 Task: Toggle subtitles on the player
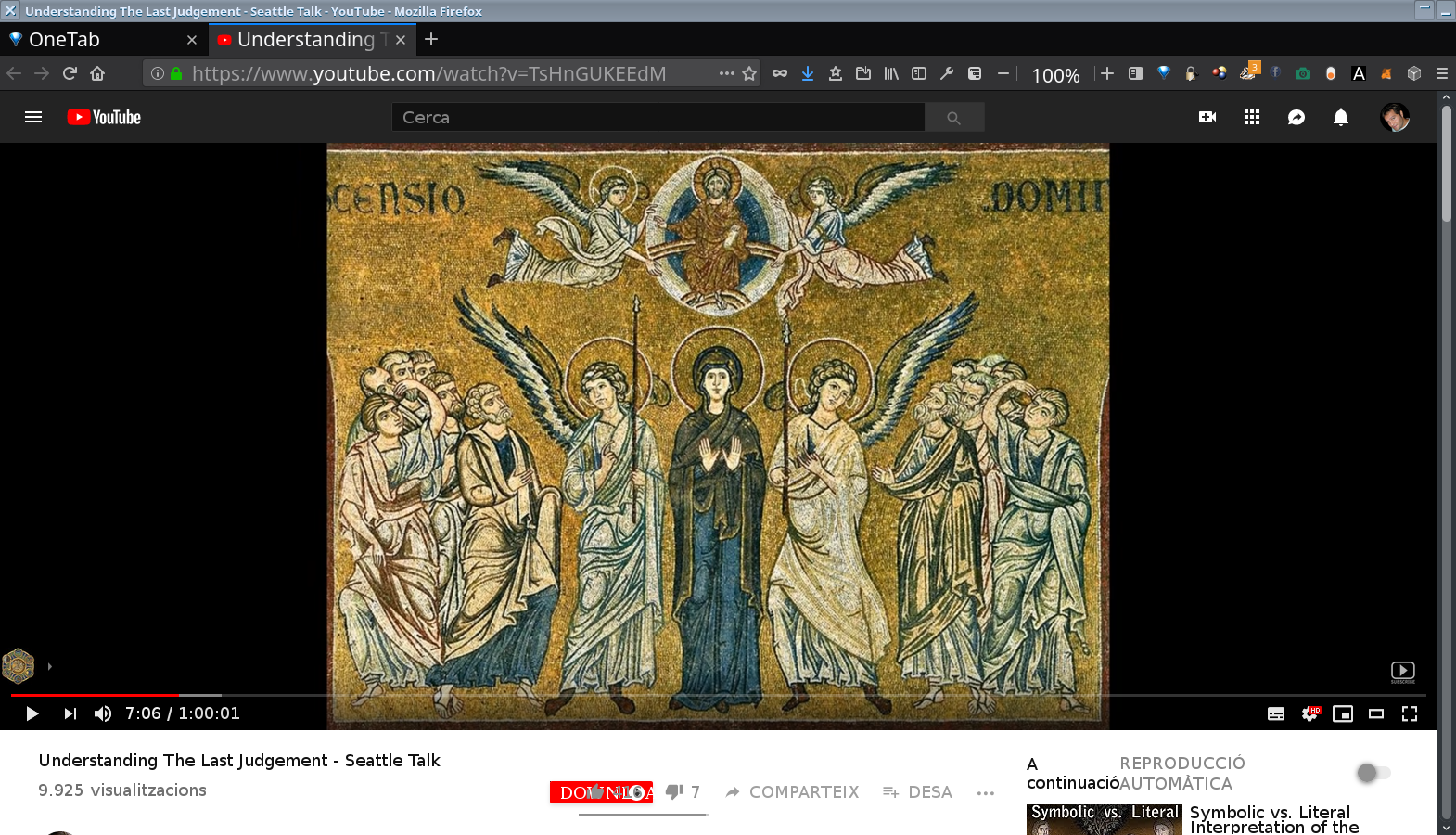point(1276,713)
